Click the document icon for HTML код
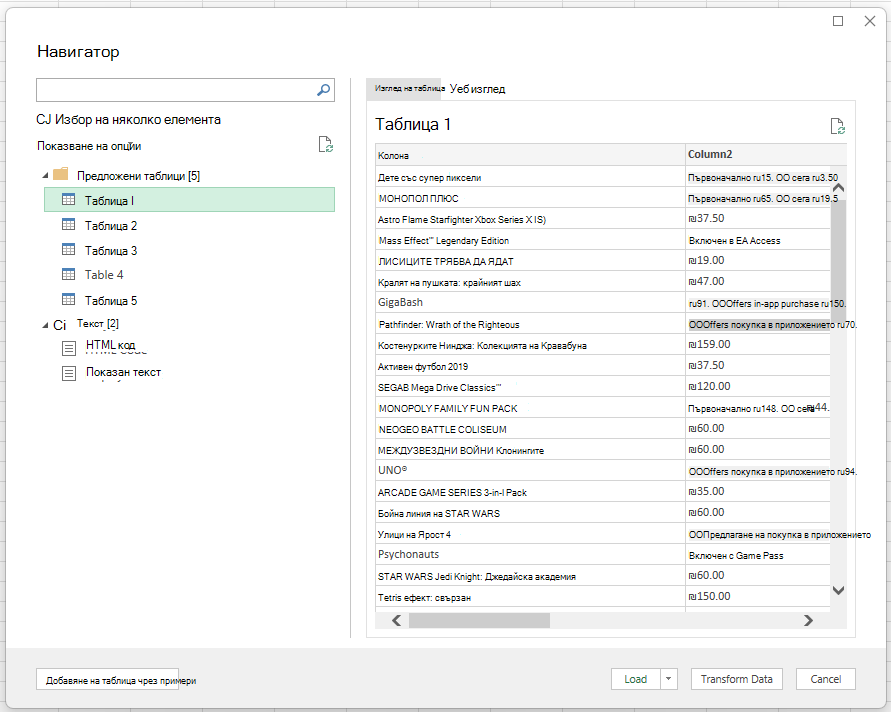Screen dimensions: 891x712 [x=69, y=348]
